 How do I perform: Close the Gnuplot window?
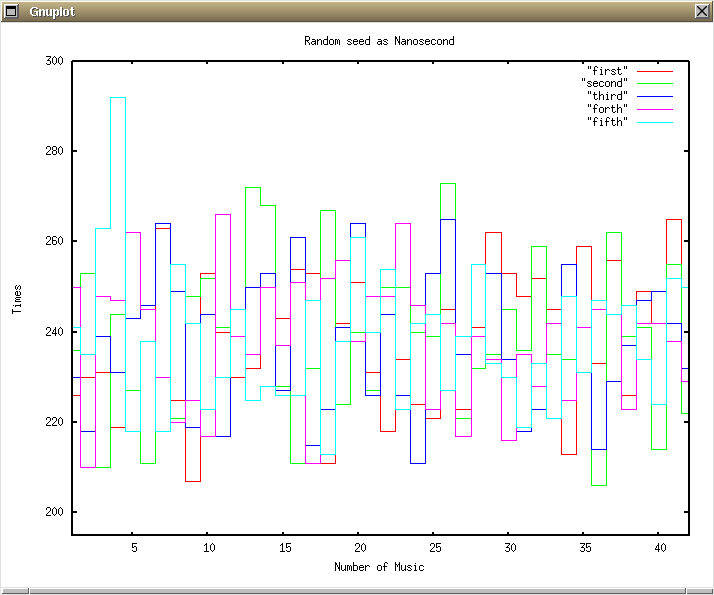[x=702, y=11]
